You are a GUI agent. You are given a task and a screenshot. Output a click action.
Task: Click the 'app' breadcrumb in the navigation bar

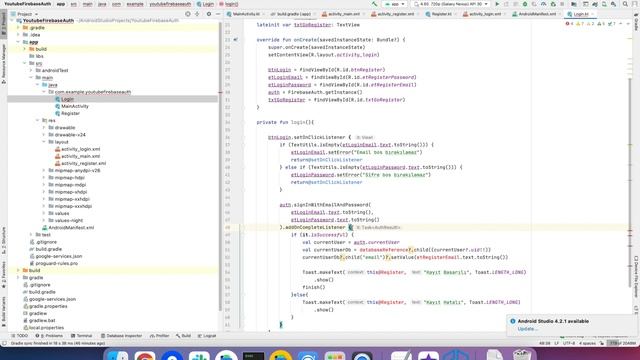click(x=61, y=4)
